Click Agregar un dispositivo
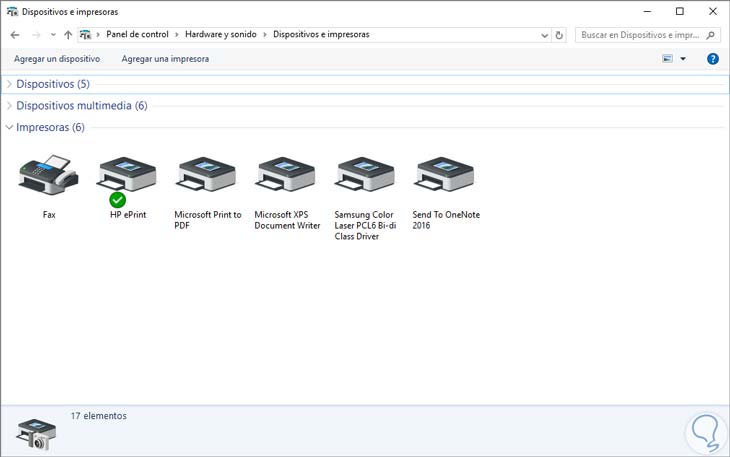 (x=57, y=59)
